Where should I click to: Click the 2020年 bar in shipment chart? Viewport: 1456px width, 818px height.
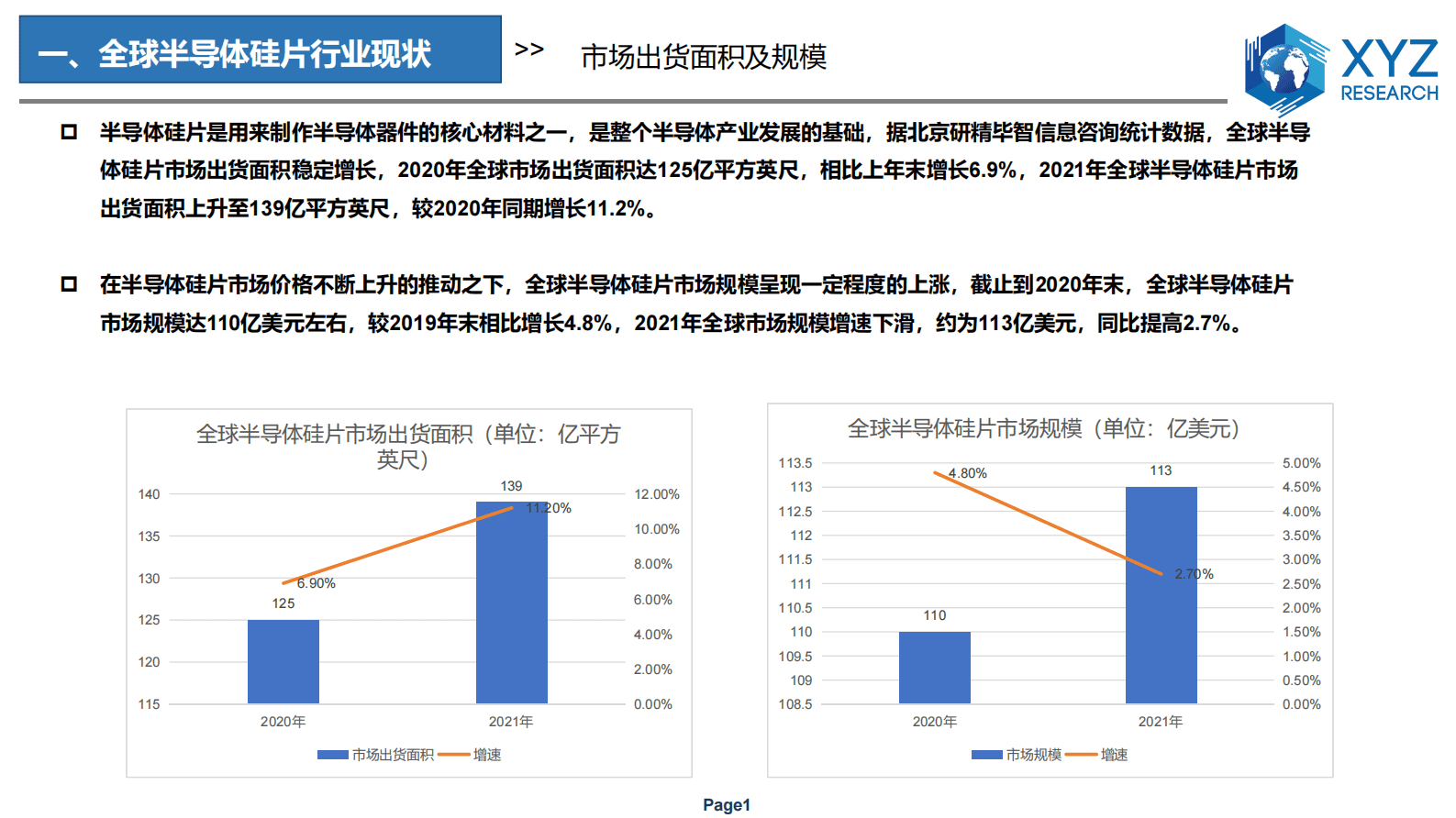pyautogui.click(x=283, y=662)
